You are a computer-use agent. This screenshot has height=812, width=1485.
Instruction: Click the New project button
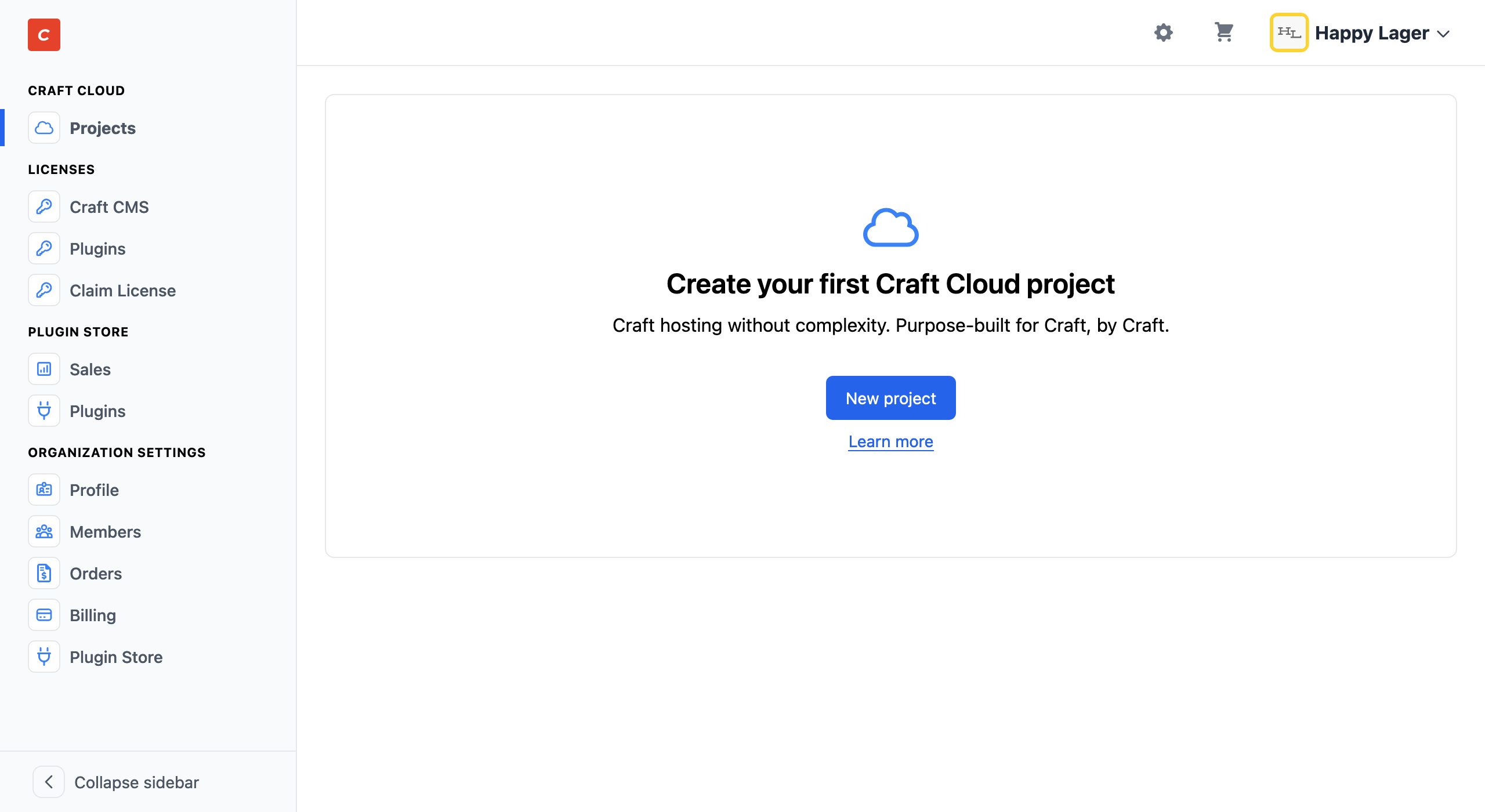[x=890, y=398]
